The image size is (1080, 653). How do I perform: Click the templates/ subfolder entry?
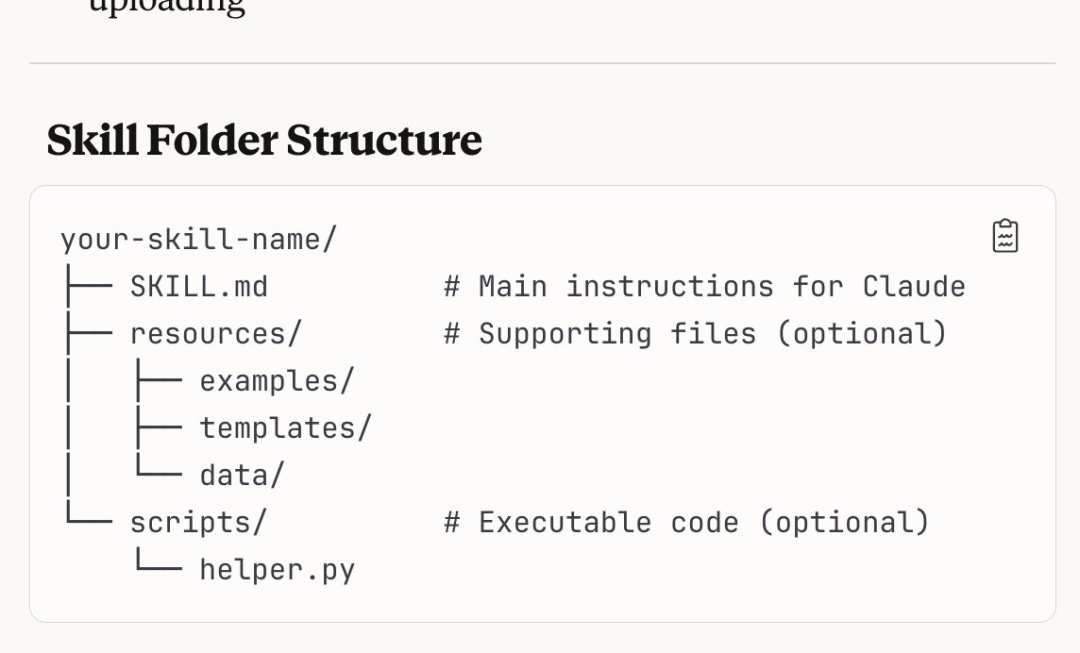point(285,428)
